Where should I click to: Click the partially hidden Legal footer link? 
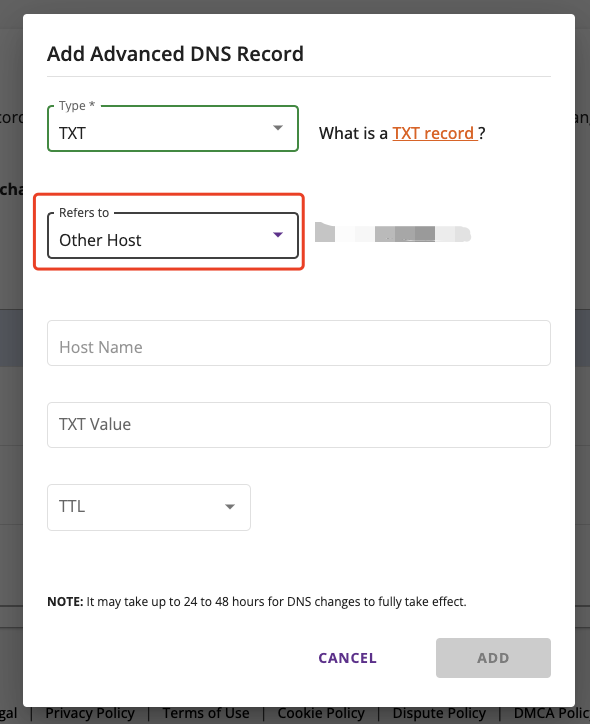(9, 713)
